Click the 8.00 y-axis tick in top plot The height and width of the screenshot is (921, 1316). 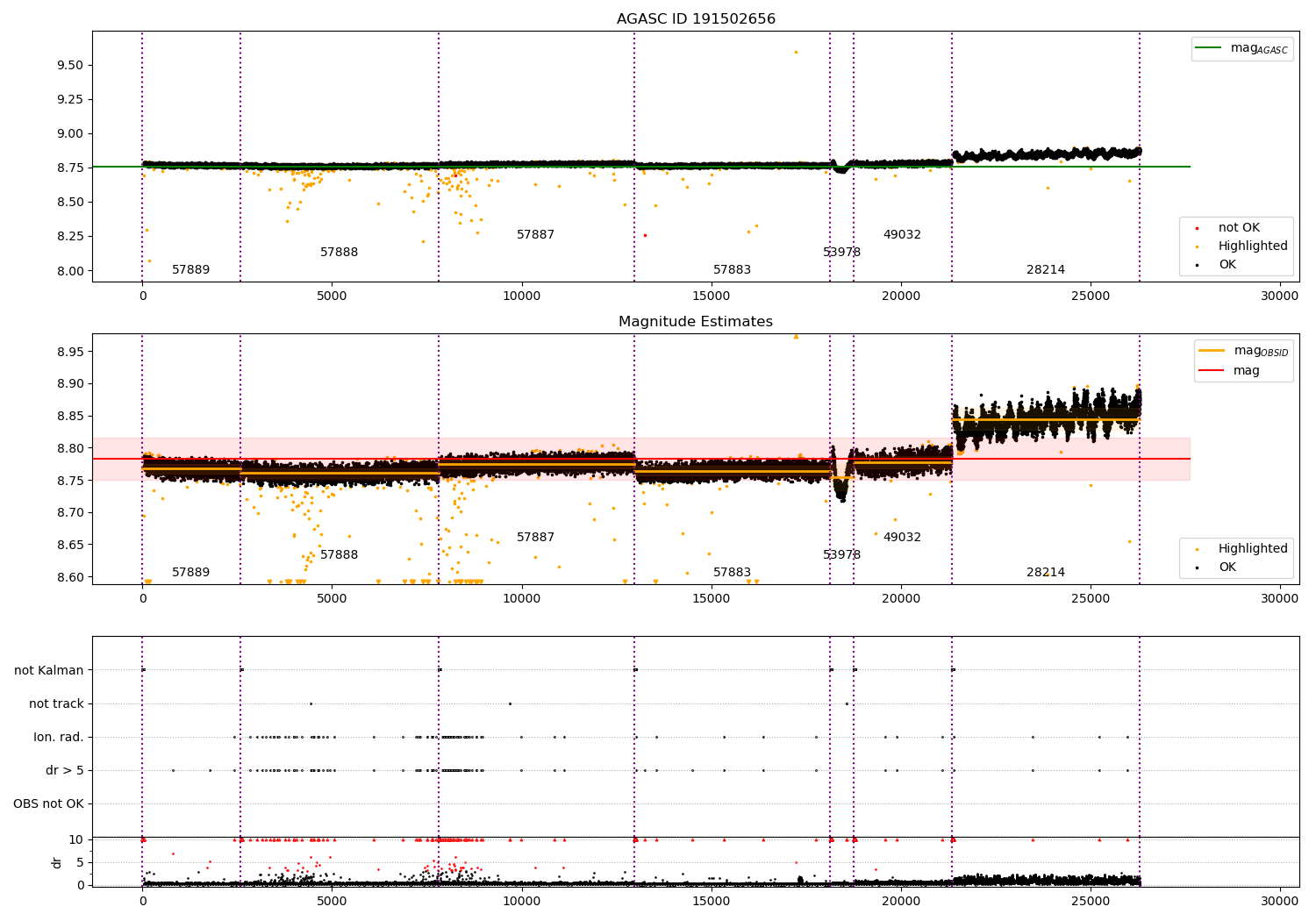(70, 271)
